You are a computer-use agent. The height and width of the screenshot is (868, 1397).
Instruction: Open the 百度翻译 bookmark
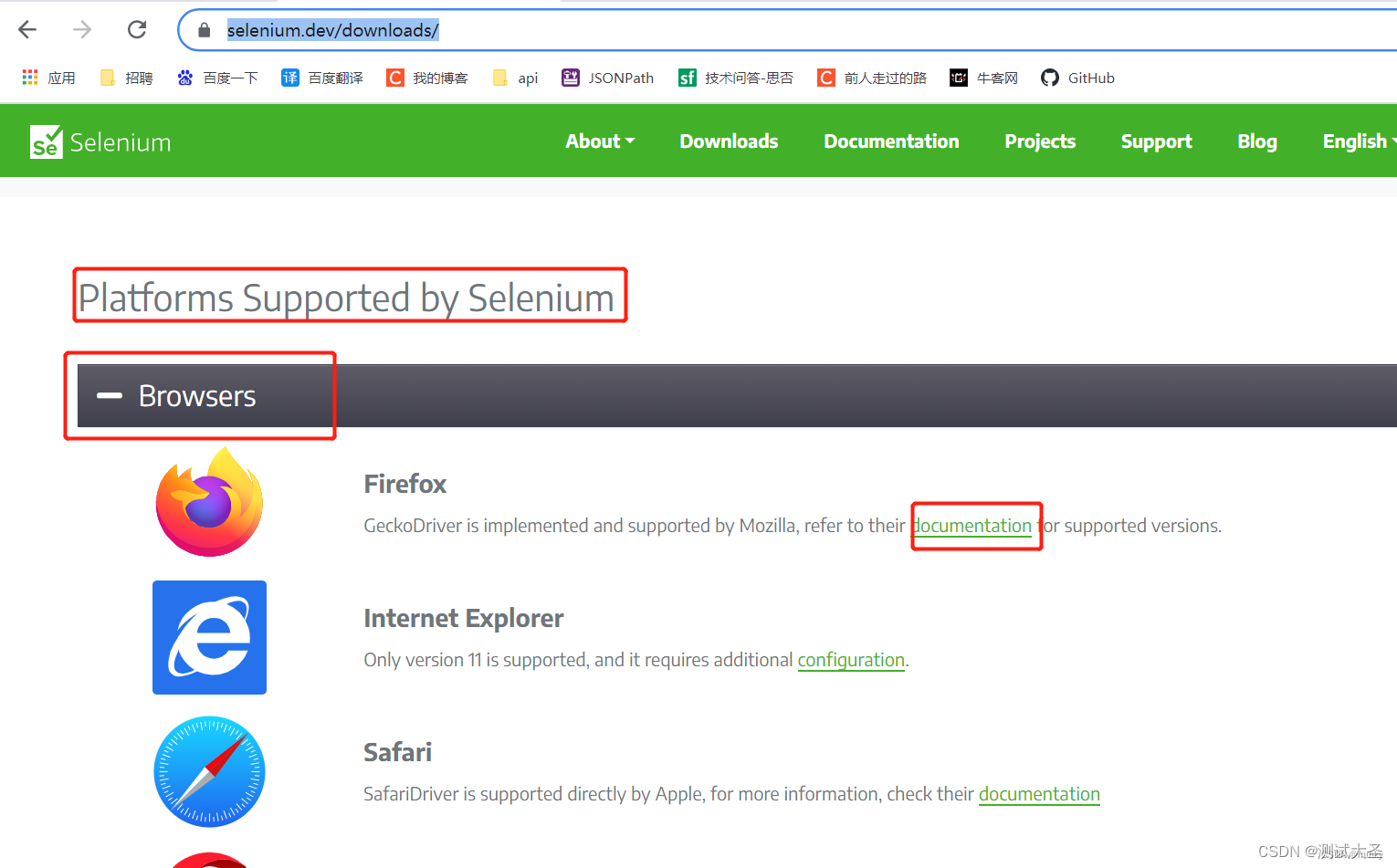(322, 78)
